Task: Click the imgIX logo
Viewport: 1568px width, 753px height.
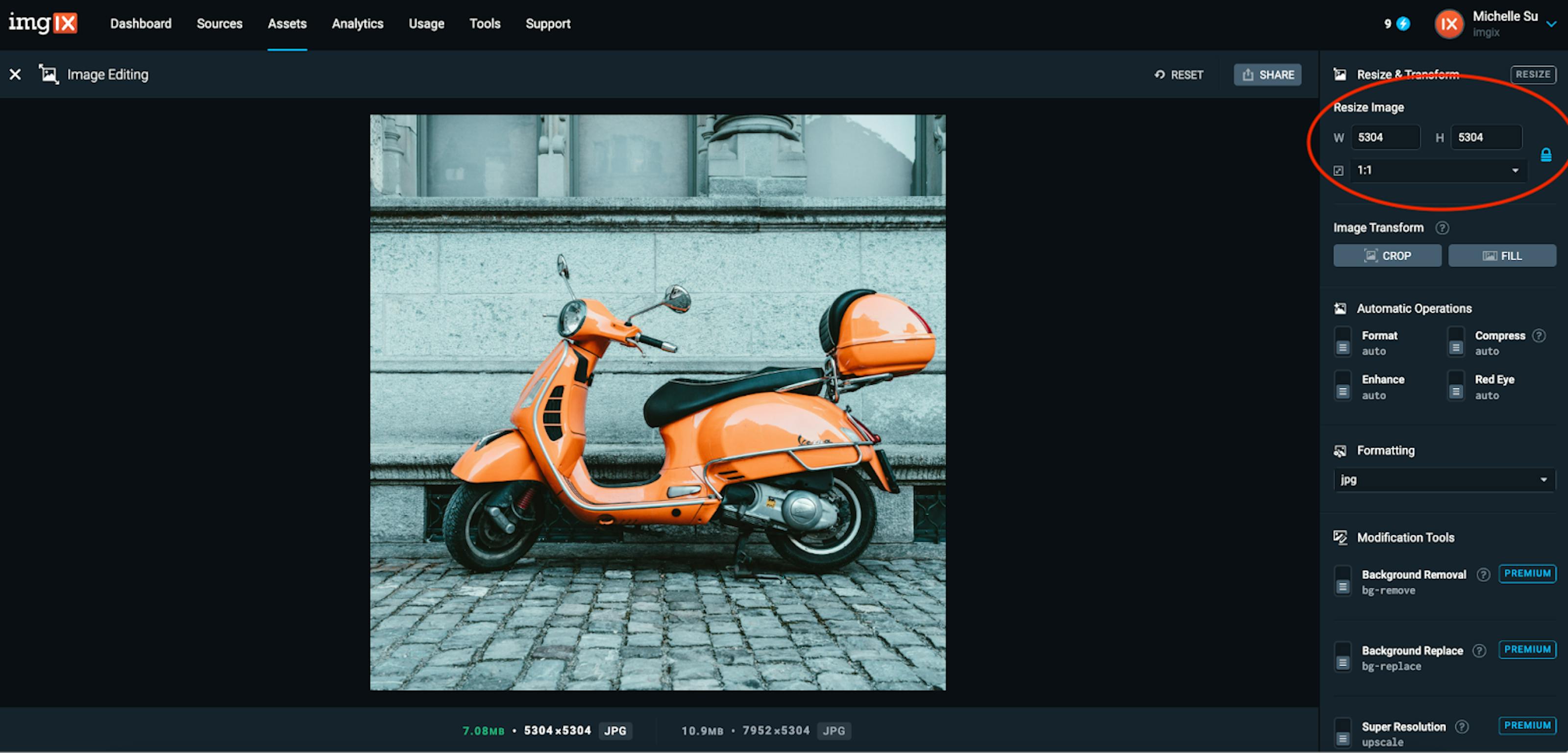Action: tap(43, 23)
